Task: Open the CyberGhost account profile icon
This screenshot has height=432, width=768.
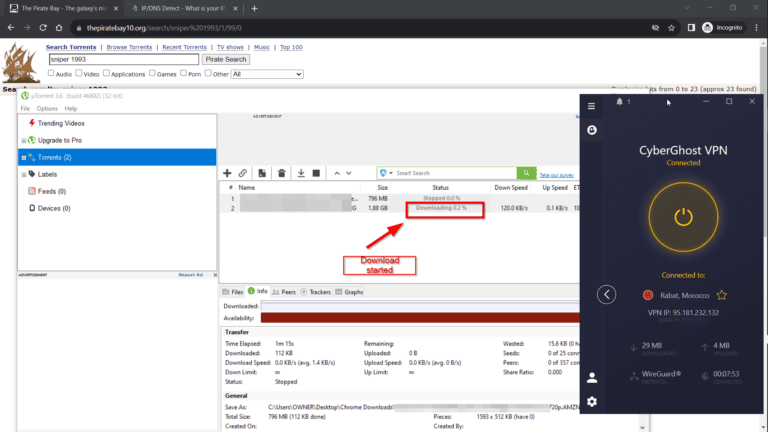Action: tap(593, 377)
